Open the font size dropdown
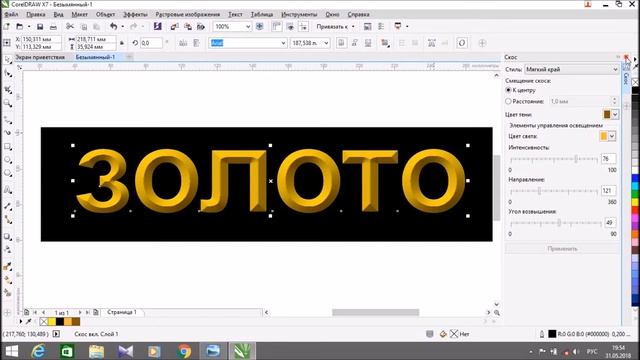This screenshot has height=360, width=640. tap(326, 43)
